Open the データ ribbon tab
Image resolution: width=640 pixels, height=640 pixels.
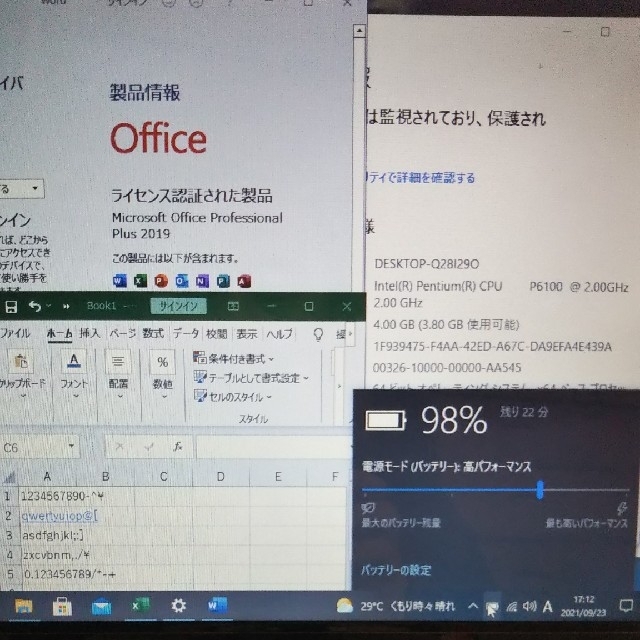186,334
